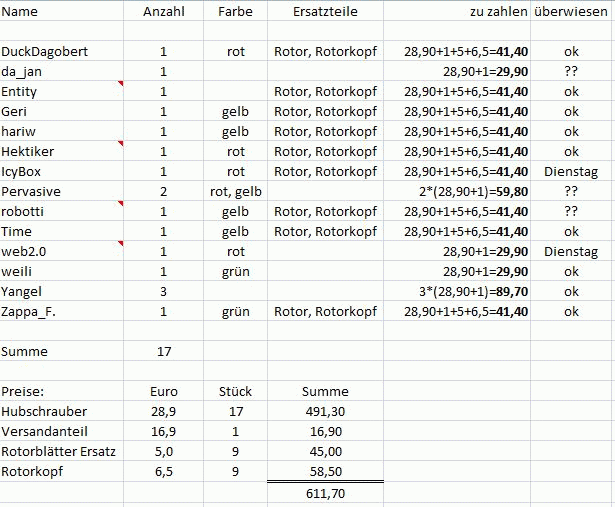The image size is (615, 507).
Task: Select the Rotorkopf price cell 6,5
Action: (164, 472)
